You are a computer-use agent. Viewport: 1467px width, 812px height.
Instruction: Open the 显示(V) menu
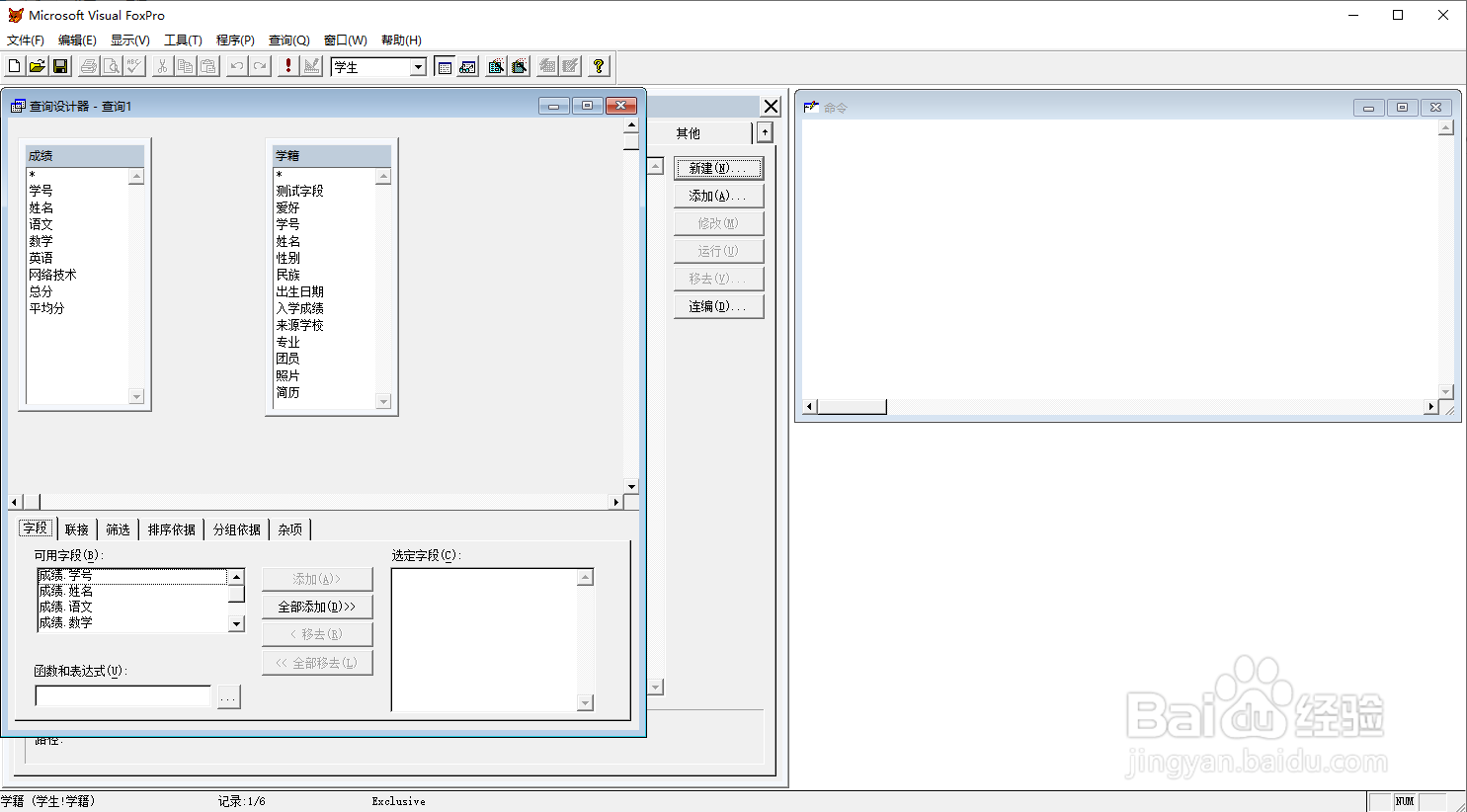130,41
